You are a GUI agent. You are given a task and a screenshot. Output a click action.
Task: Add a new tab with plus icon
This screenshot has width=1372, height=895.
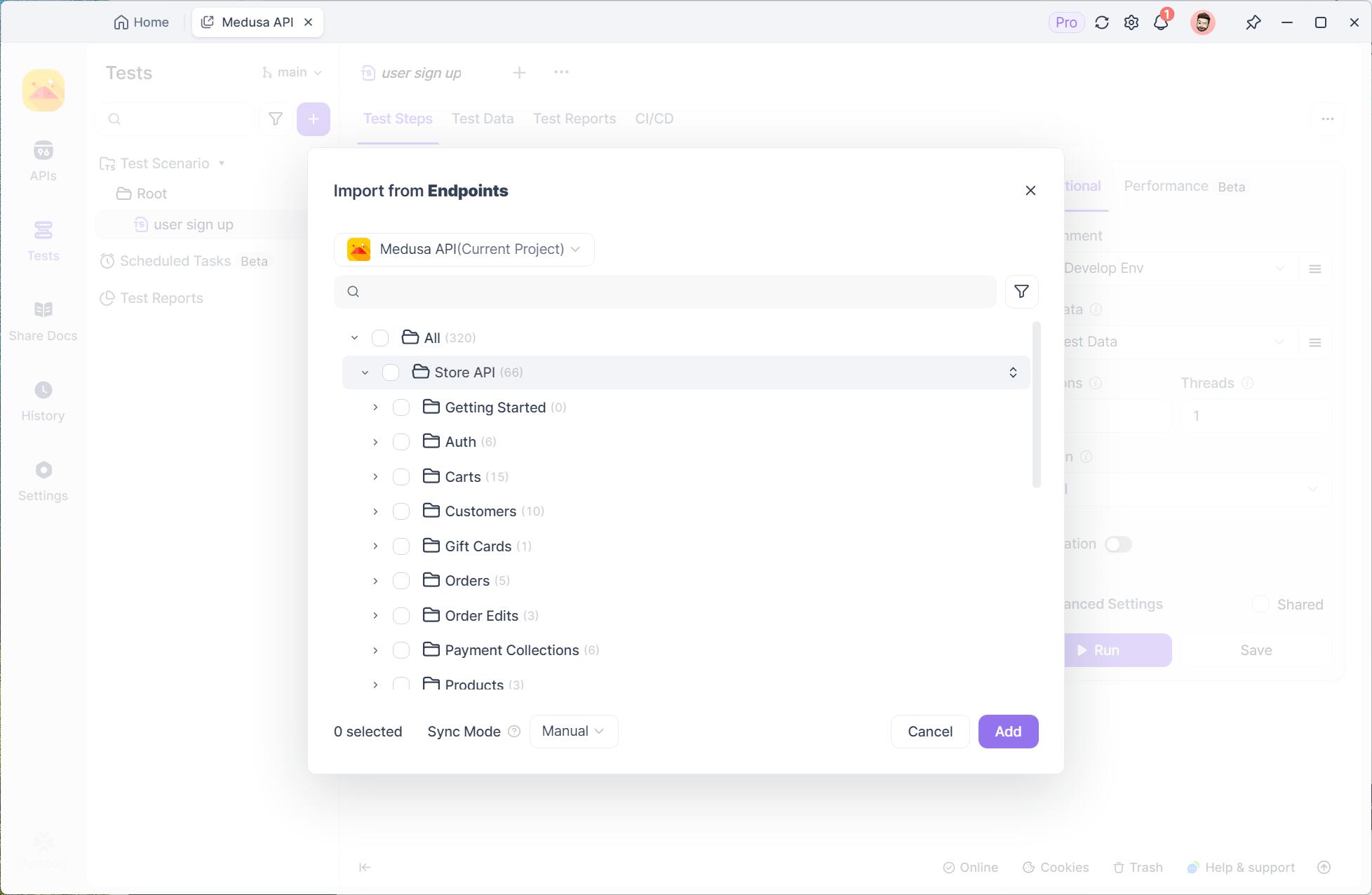pos(519,73)
